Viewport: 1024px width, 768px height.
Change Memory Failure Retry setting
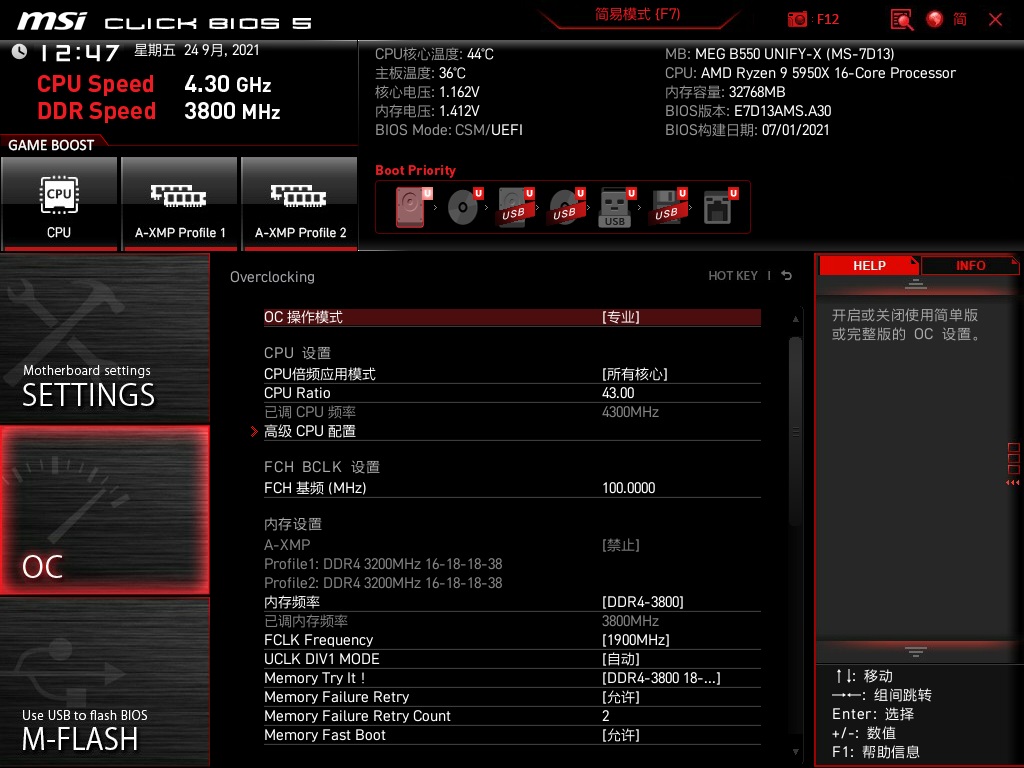point(512,697)
